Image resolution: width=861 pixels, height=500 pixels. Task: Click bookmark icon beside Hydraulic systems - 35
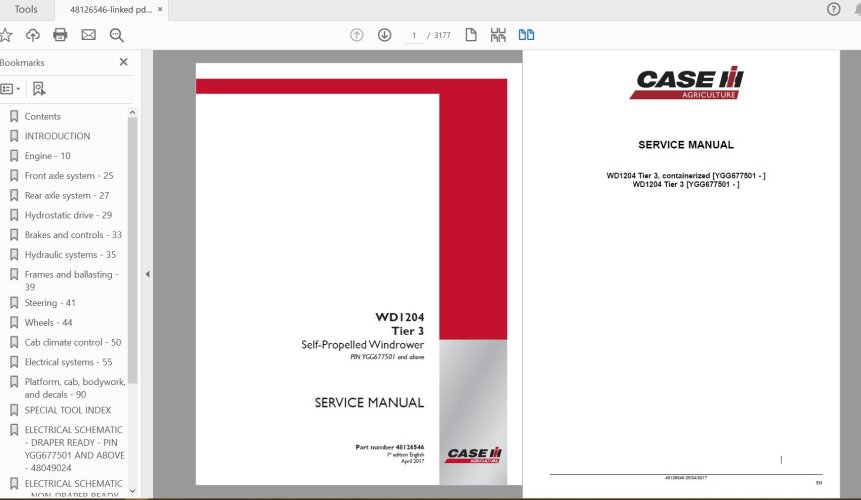pos(14,255)
